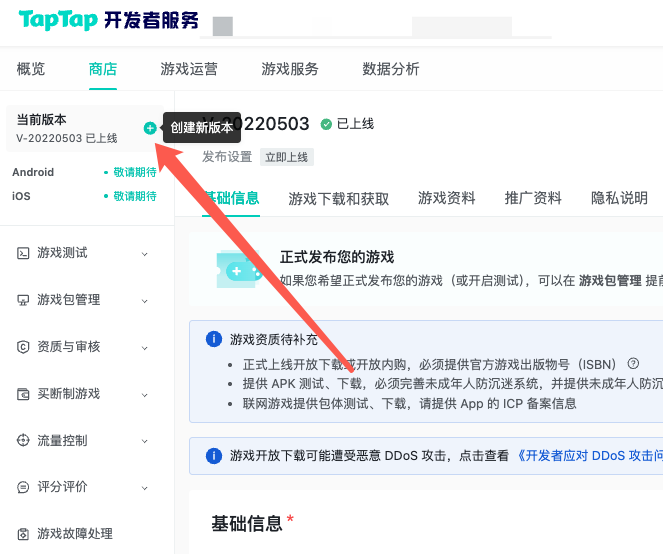
Task: Click the 流量控制 target icon
Action: pyautogui.click(x=23, y=441)
